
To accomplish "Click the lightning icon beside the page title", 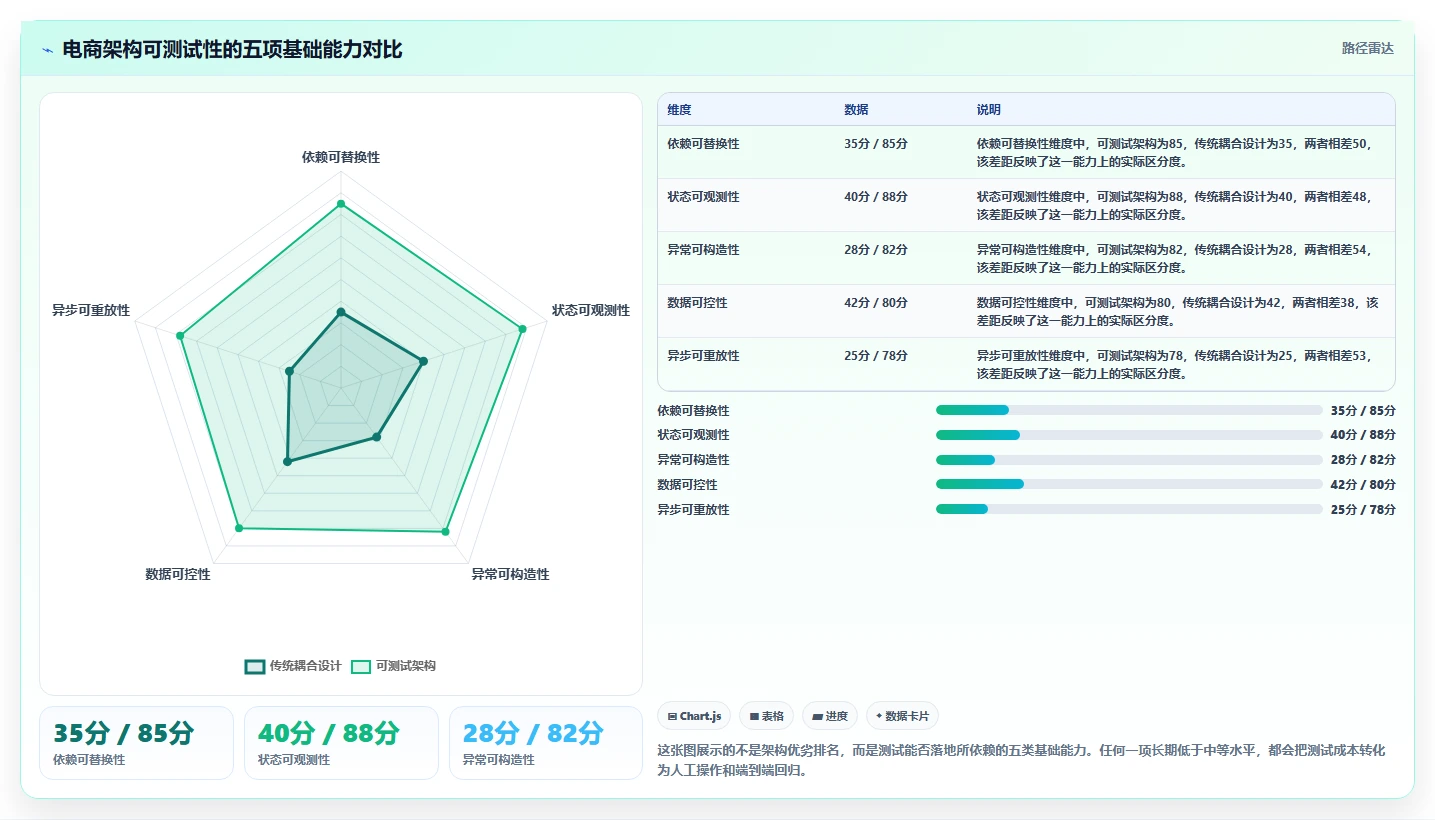I will [x=48, y=50].
